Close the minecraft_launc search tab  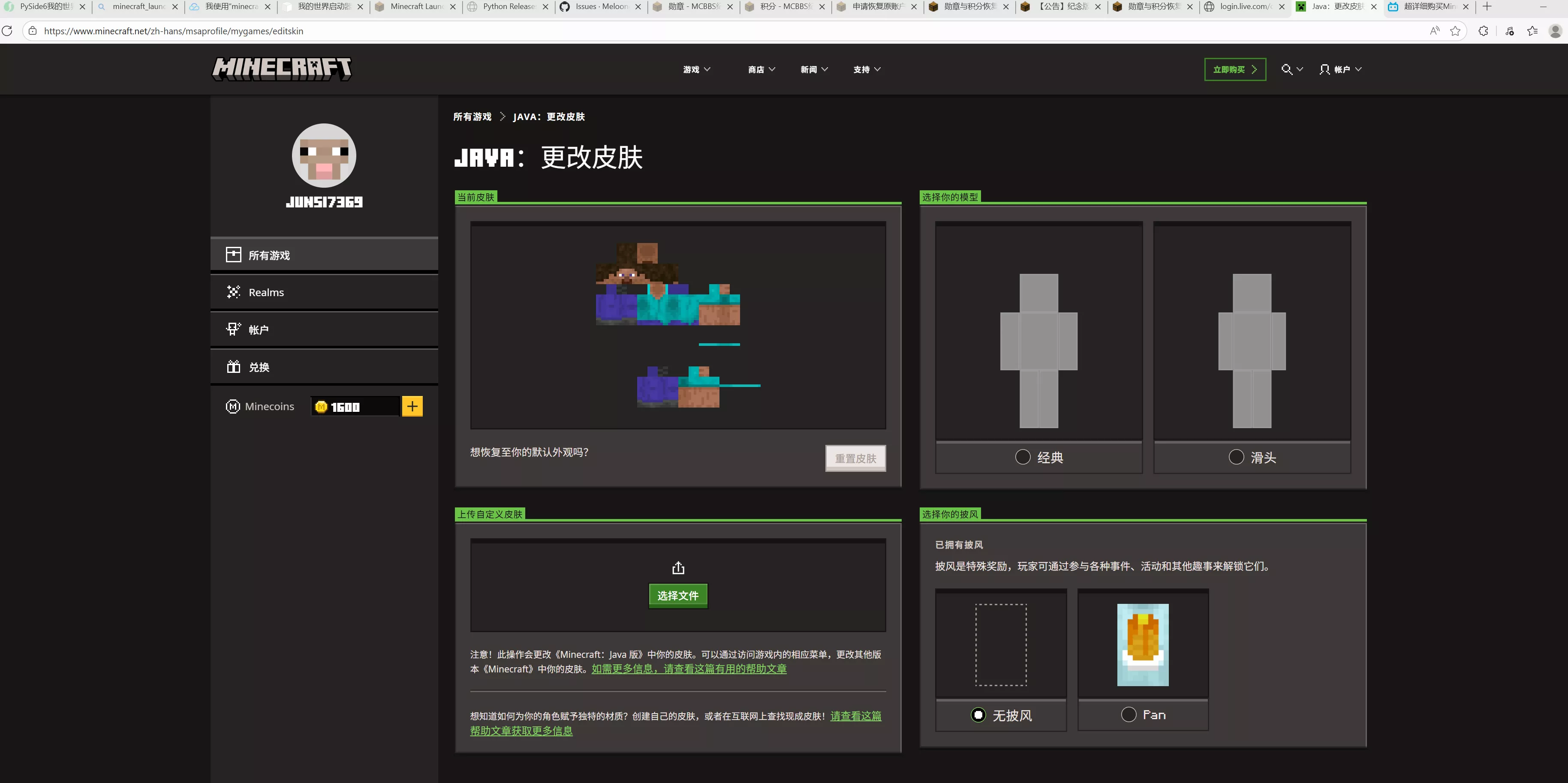[x=175, y=7]
